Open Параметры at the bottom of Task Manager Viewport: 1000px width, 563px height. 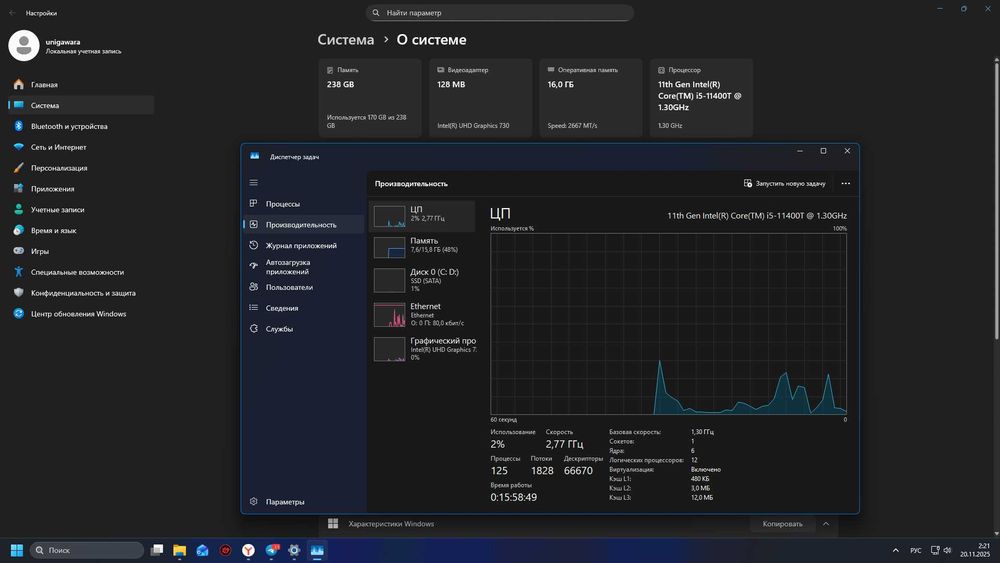coord(302,502)
